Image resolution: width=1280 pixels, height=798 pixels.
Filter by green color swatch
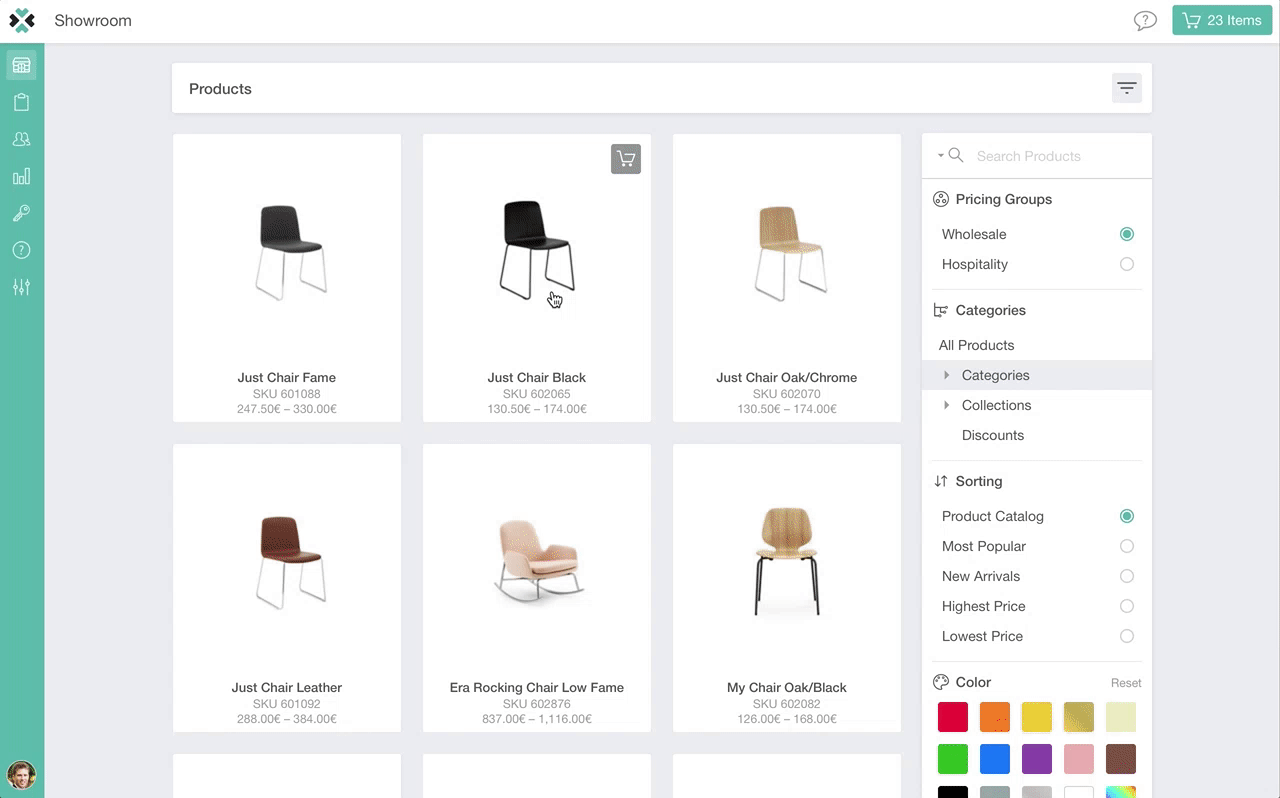(x=953, y=759)
